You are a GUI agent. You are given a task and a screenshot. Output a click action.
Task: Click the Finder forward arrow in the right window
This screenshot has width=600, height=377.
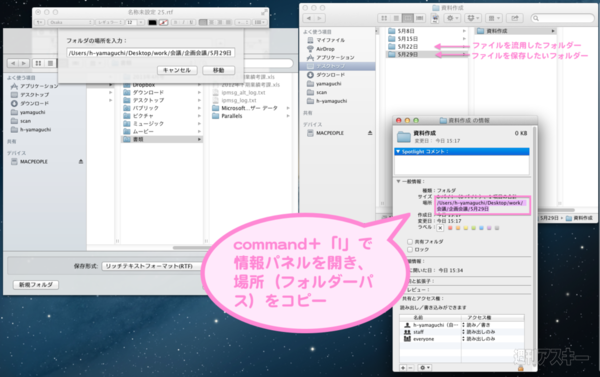pyautogui.click(x=320, y=18)
